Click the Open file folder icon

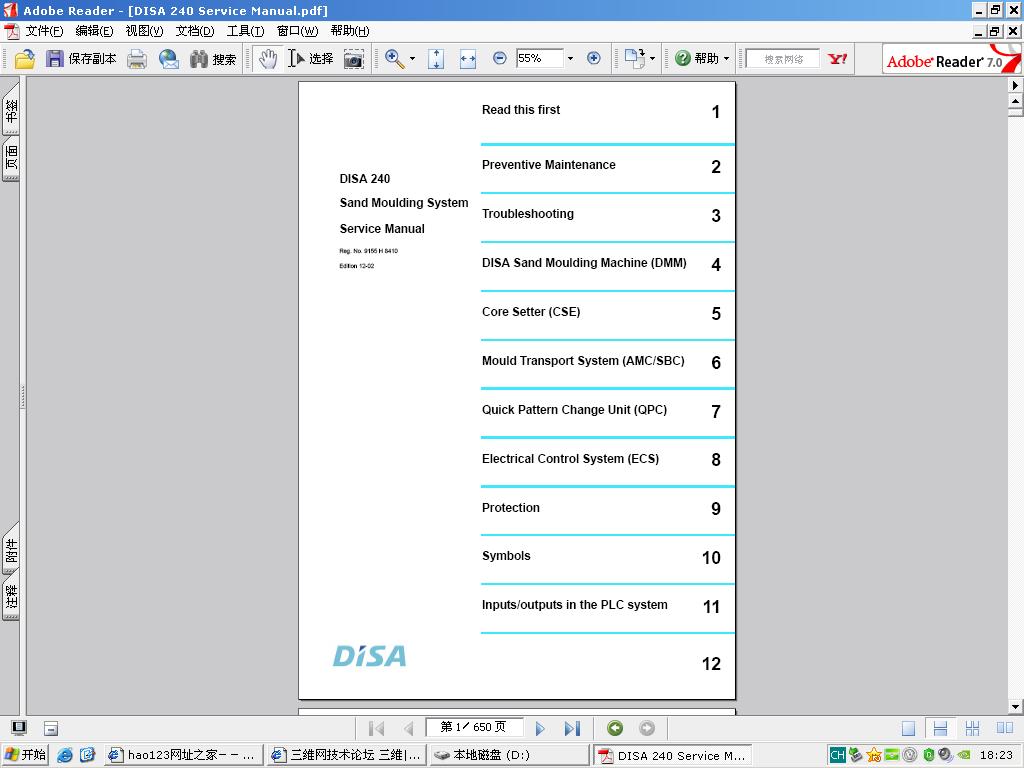click(24, 59)
